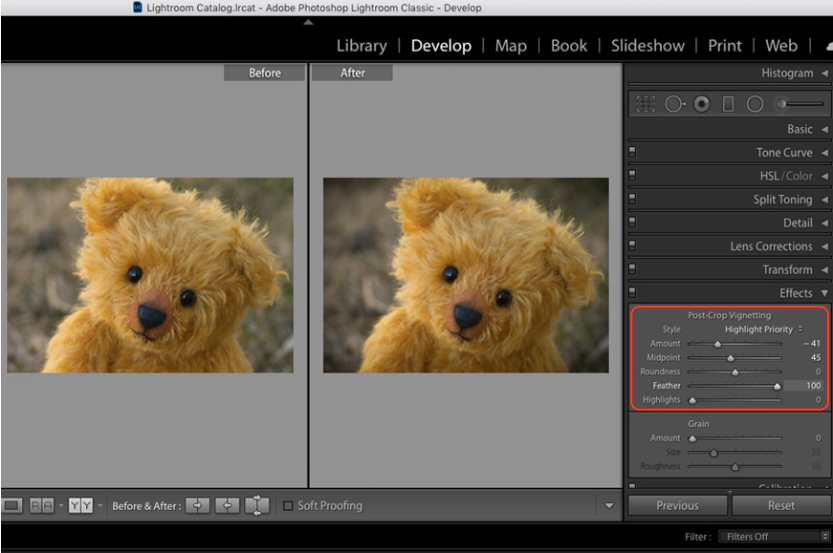Viewport: 833px width, 553px height.
Task: Click the vignette Amount value -41
Action: click(812, 344)
